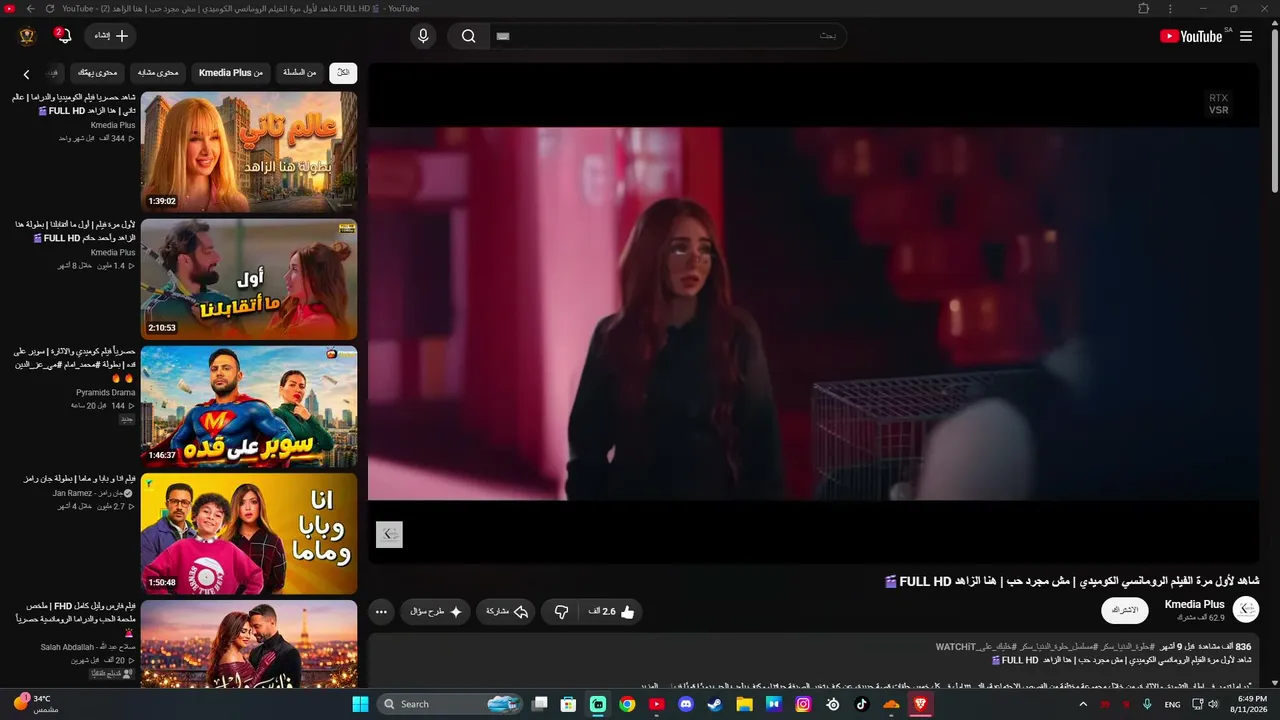Click the Windows taskbar search box

click(x=450, y=704)
